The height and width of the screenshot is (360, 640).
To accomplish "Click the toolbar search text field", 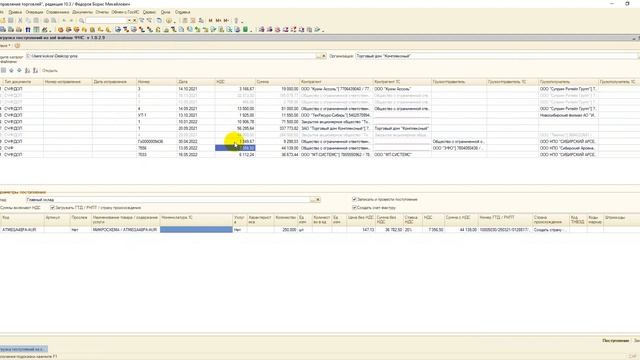I will pos(106,20).
